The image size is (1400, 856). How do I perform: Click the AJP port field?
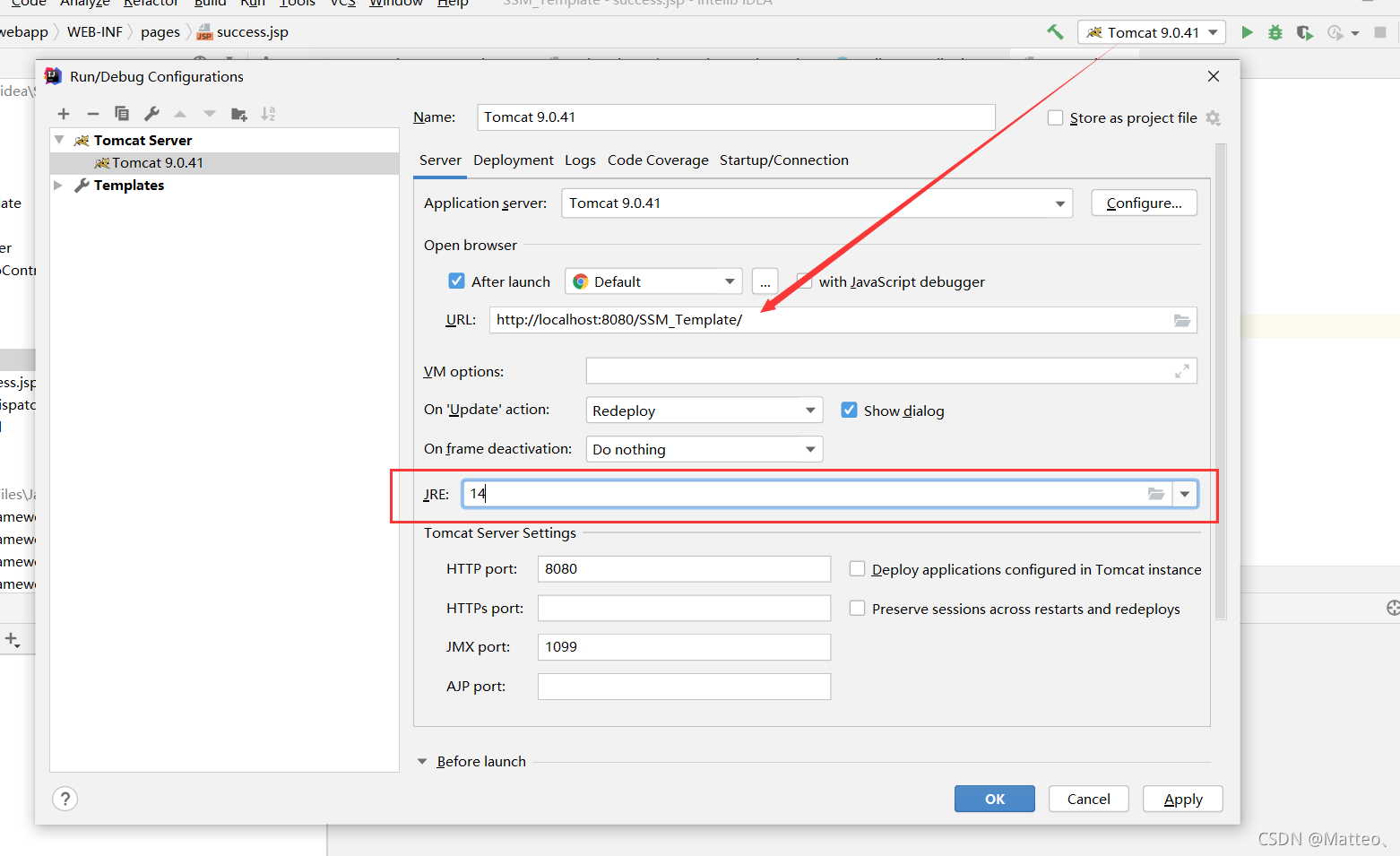[685, 687]
